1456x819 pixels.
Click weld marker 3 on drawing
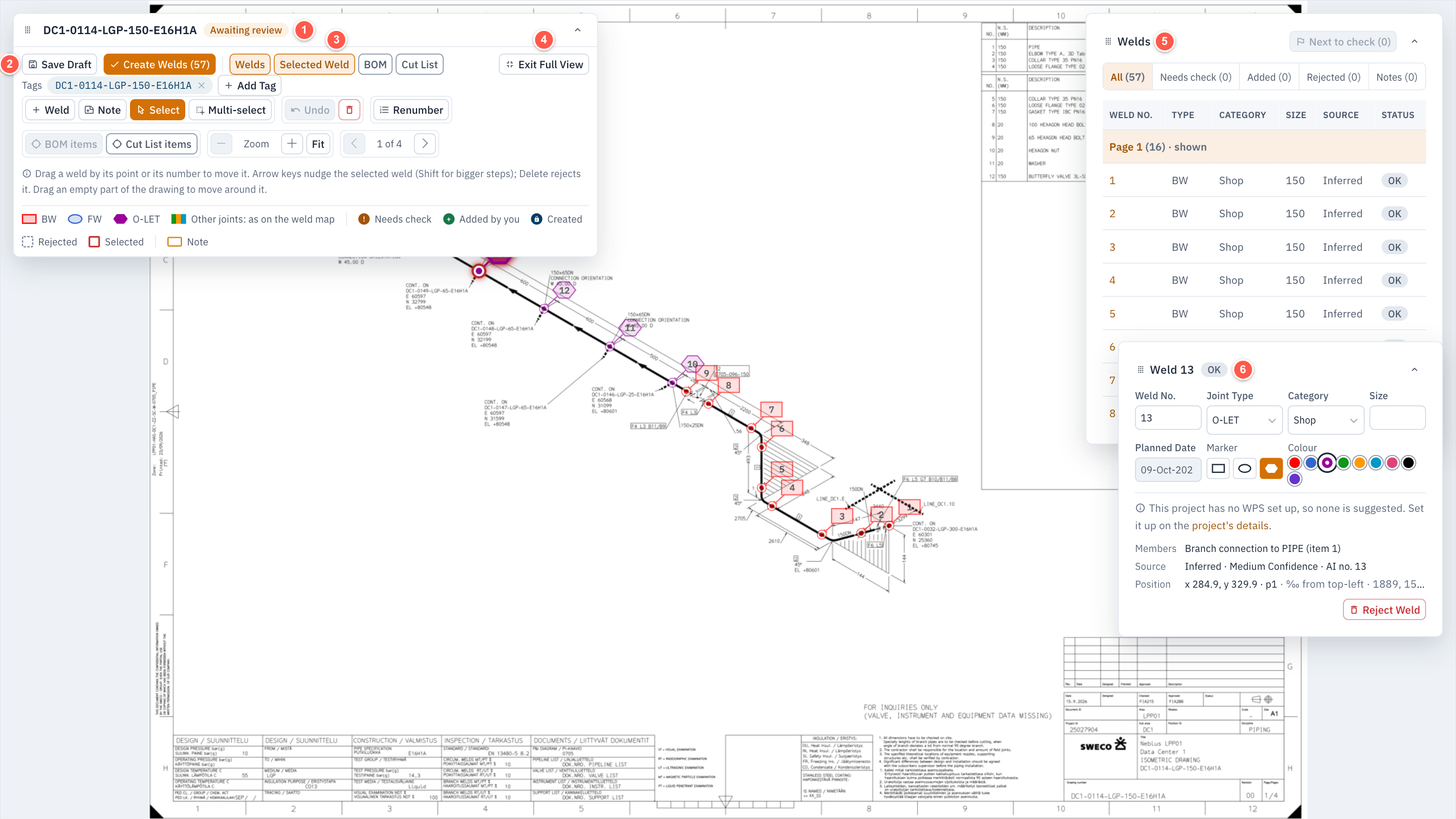842,516
